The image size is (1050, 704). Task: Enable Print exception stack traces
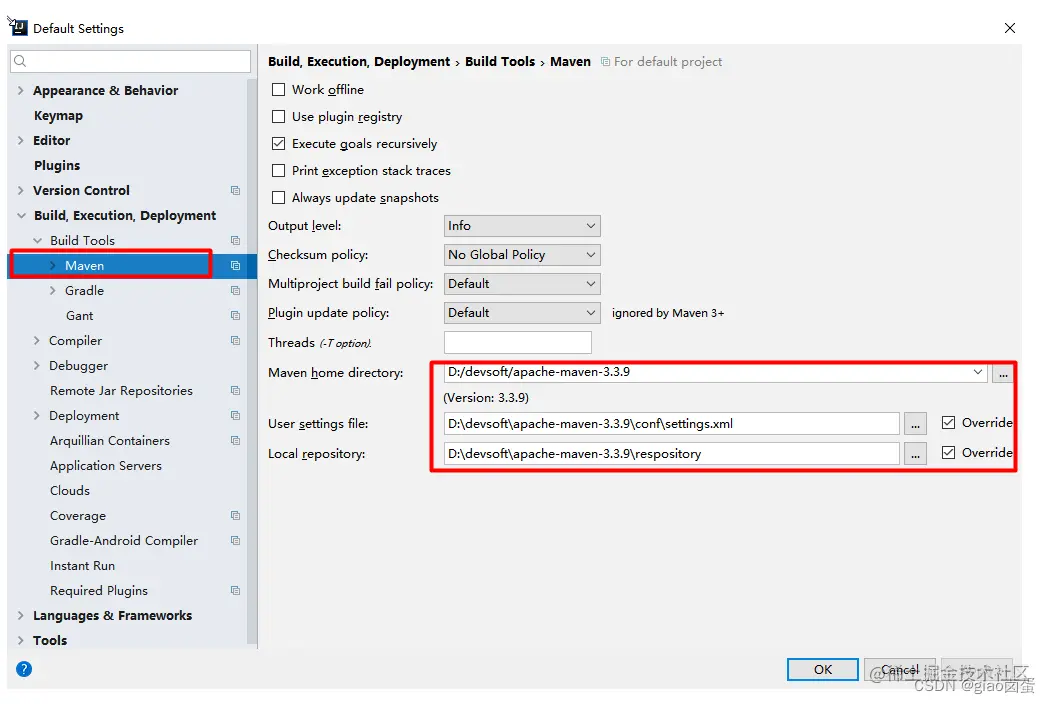279,171
